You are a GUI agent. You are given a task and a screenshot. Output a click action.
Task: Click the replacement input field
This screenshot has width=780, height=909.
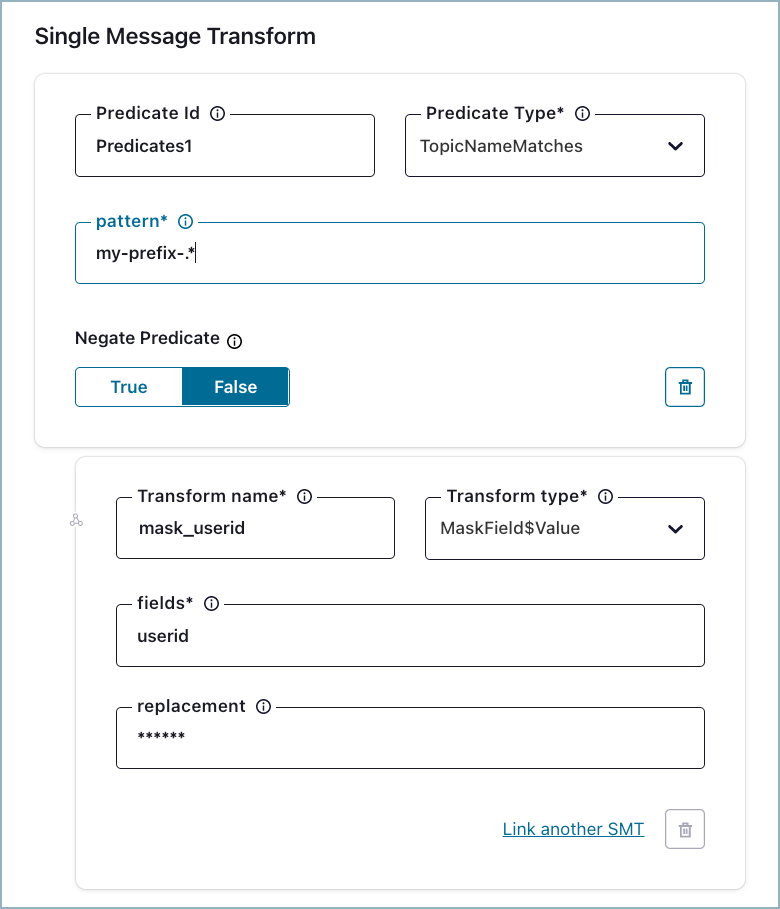[x=410, y=738]
